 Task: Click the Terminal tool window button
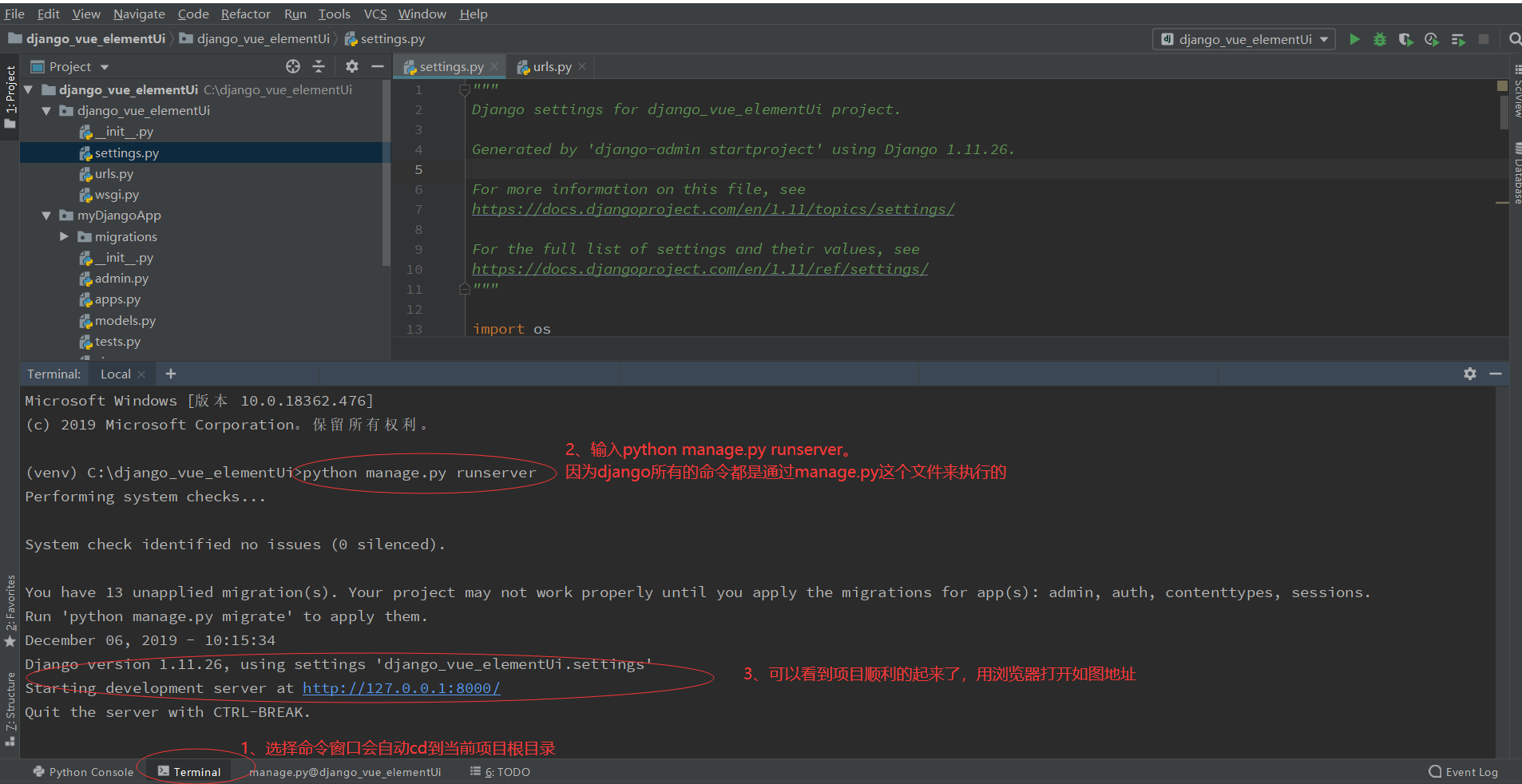(x=189, y=772)
